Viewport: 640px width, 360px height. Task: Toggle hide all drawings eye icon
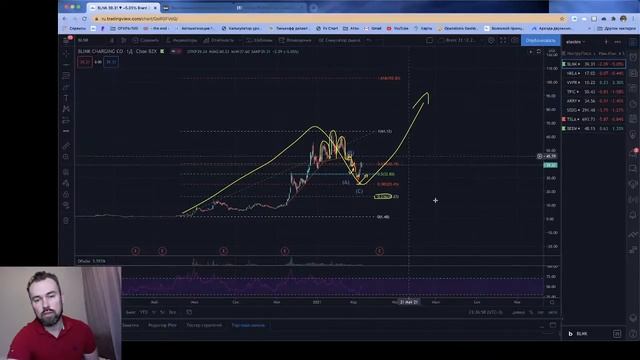tap(66, 205)
